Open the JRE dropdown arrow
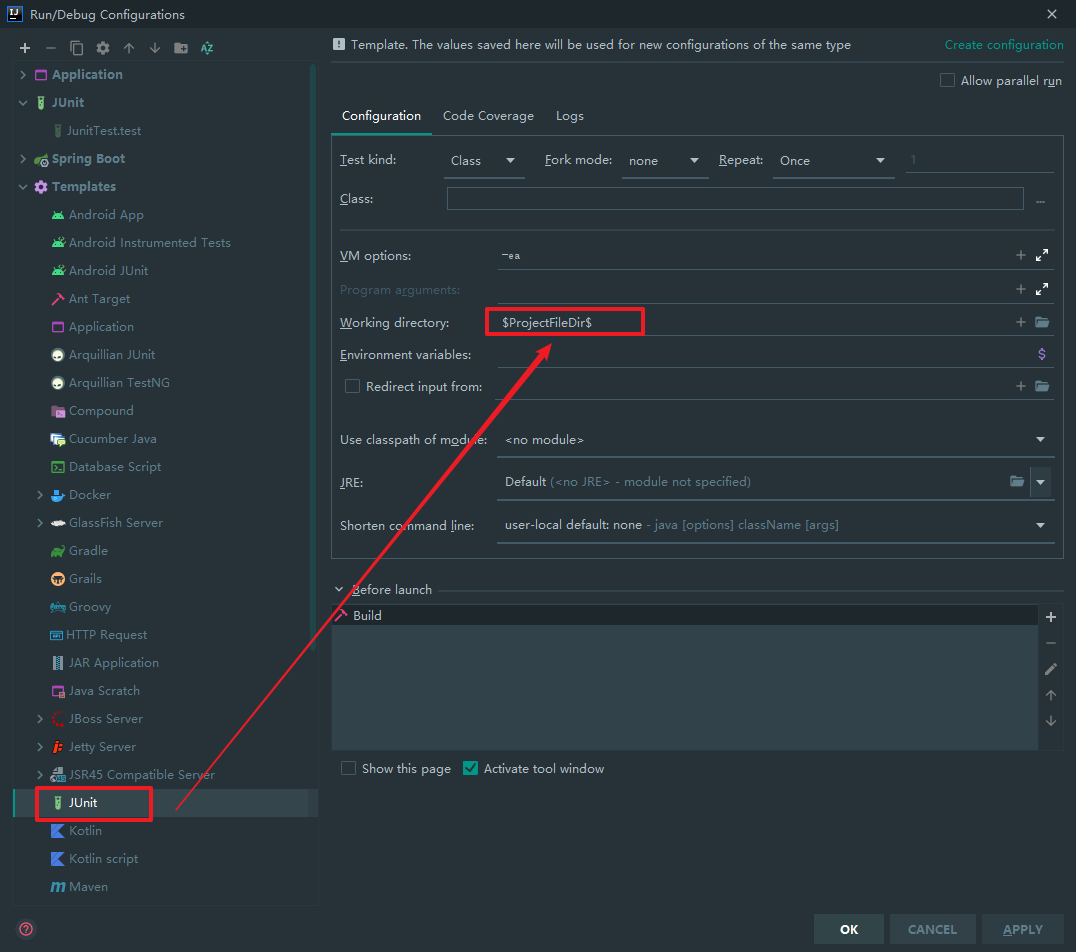The width and height of the screenshot is (1076, 952). [1041, 482]
